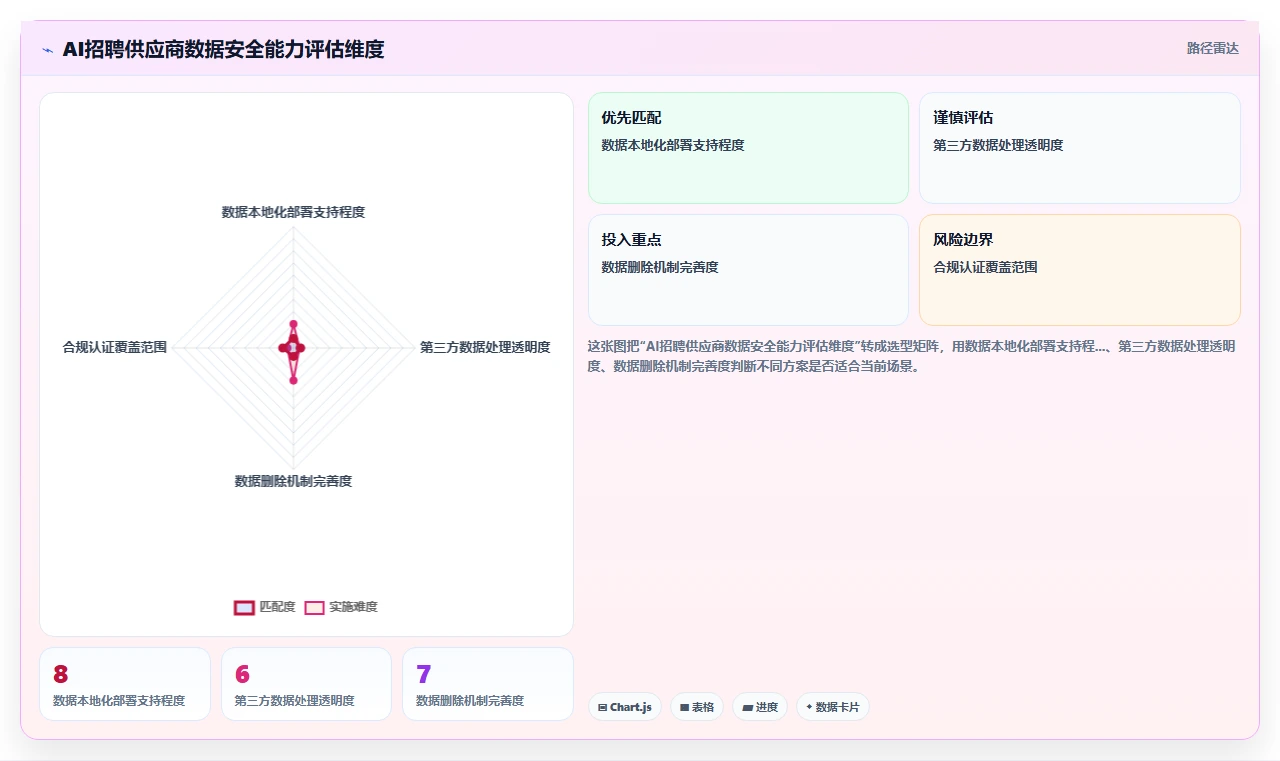Click the radar axis label 第三方数据处理透明度
Viewport: 1280px width, 761px height.
tap(485, 347)
